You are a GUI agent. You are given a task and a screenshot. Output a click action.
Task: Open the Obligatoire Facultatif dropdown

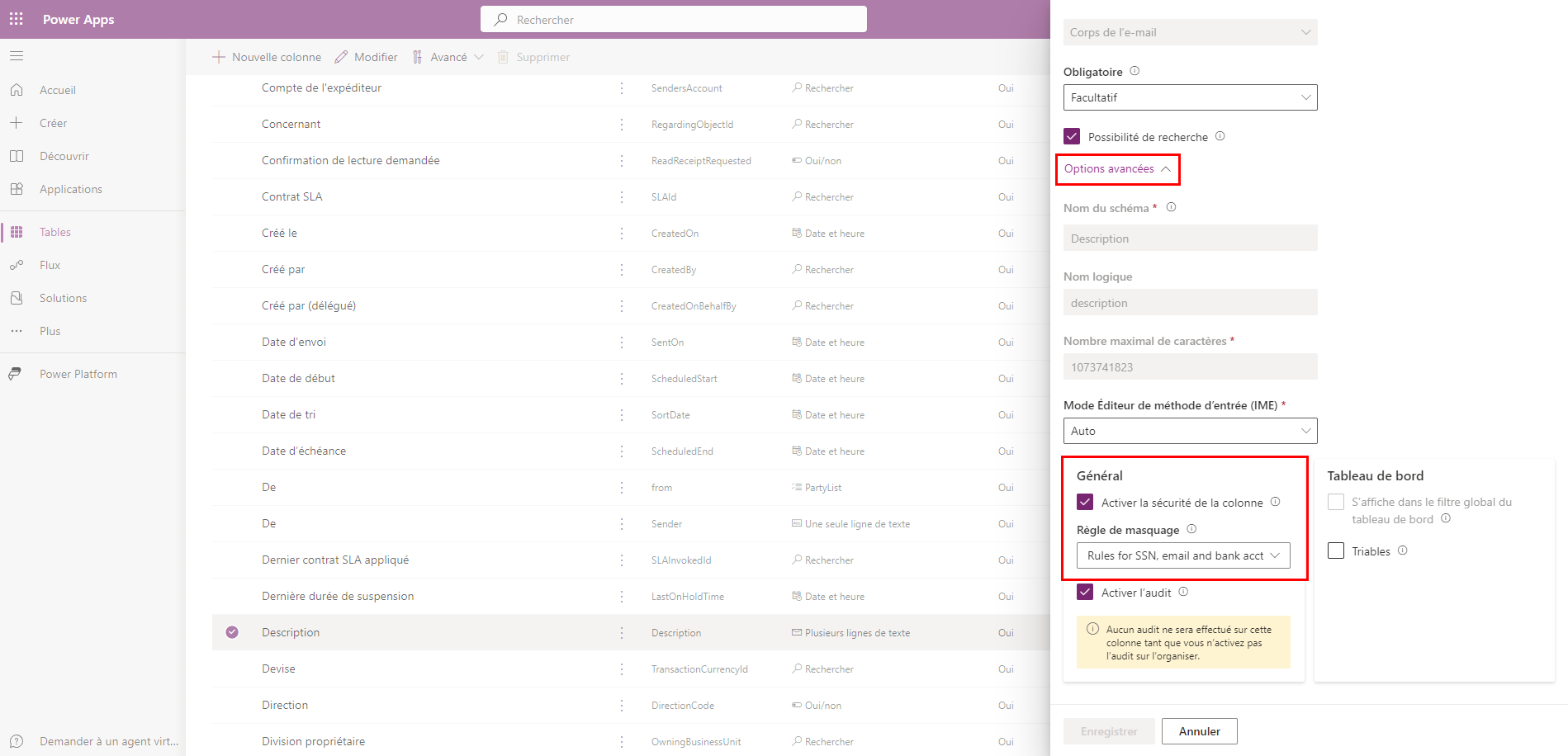[1190, 97]
